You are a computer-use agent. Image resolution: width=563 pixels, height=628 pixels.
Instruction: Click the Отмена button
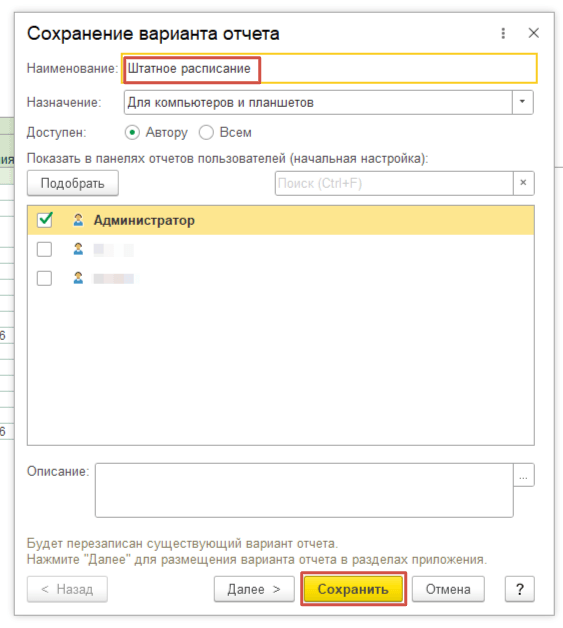[x=448, y=589]
